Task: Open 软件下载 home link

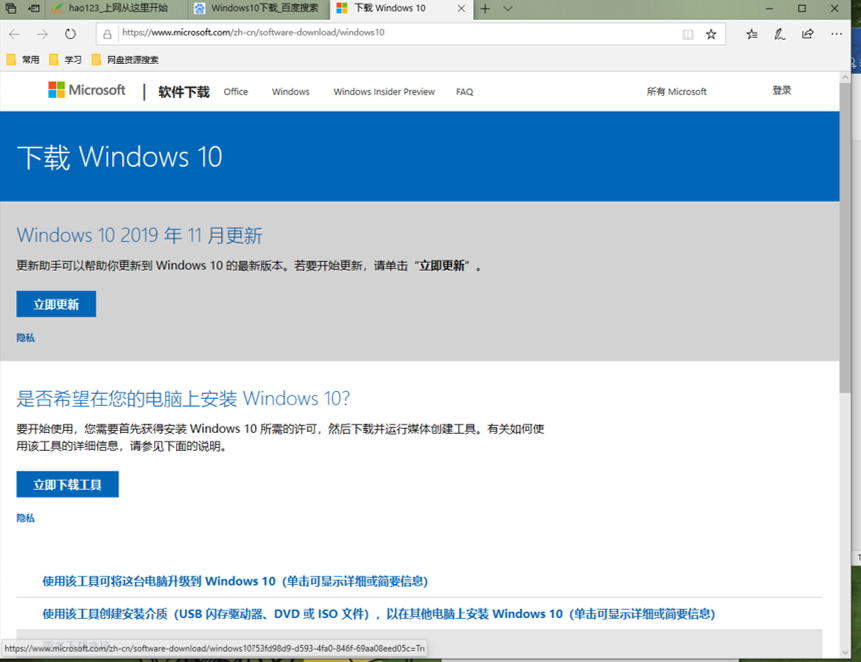Action: [184, 92]
